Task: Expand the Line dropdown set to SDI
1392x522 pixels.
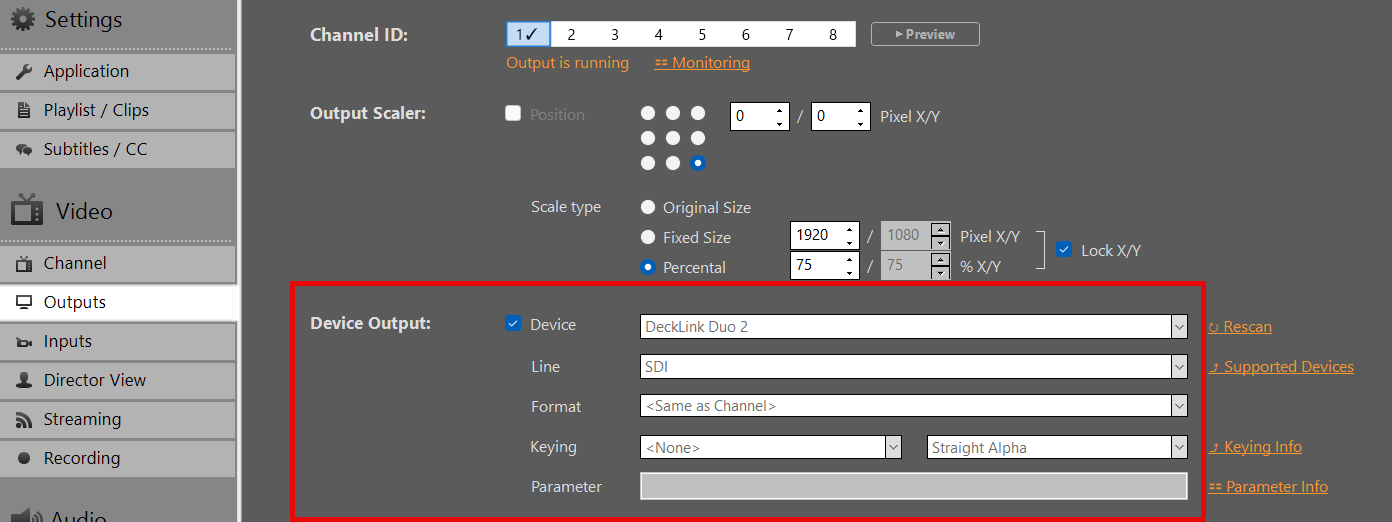Action: click(913, 367)
